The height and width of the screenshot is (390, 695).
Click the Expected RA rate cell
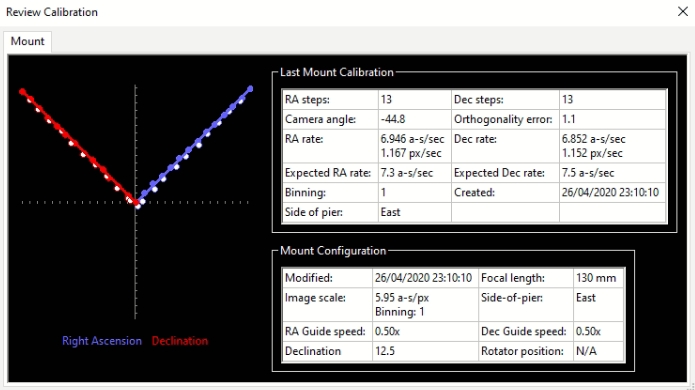tap(414, 173)
